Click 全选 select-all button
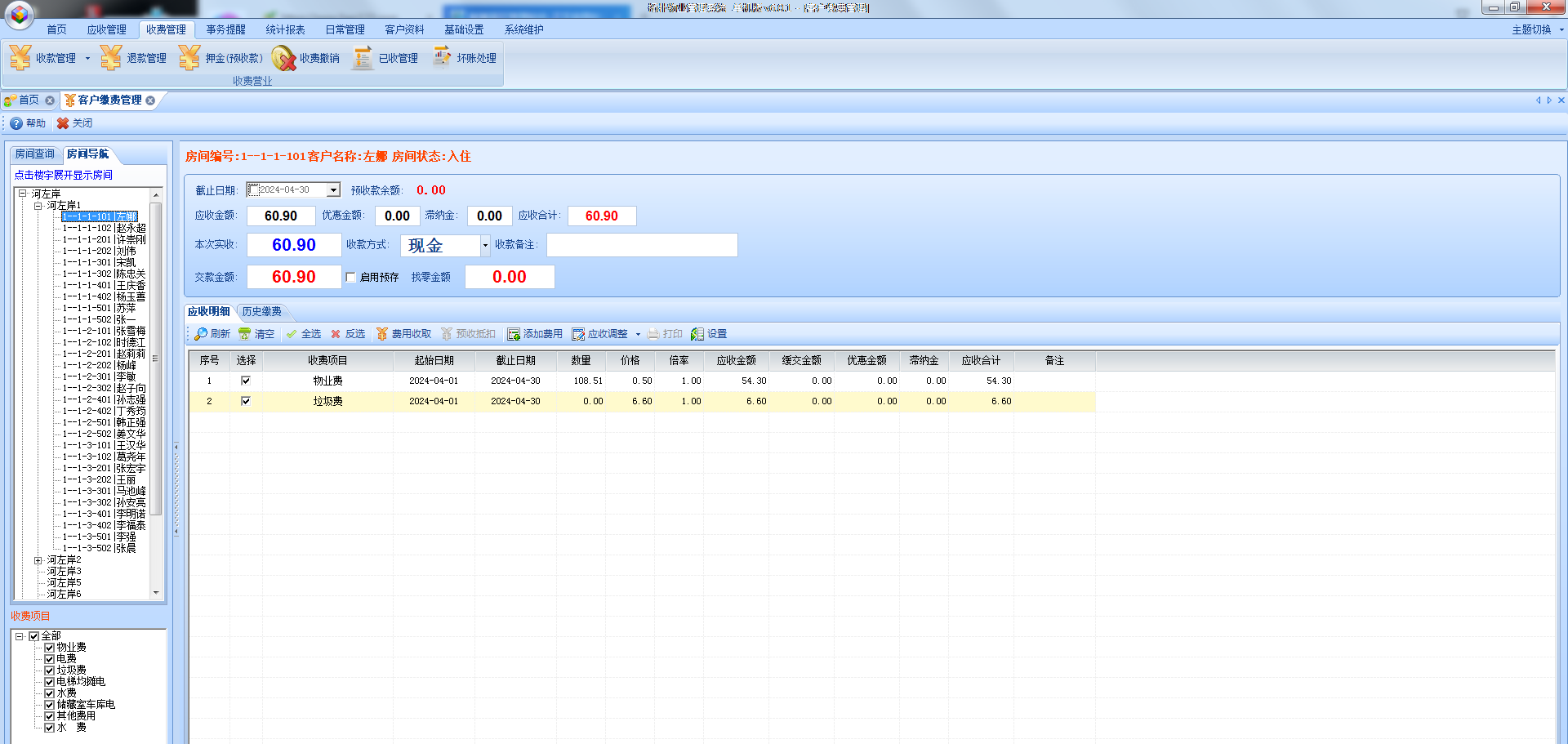Screen dimensions: 1568x744 [x=303, y=334]
